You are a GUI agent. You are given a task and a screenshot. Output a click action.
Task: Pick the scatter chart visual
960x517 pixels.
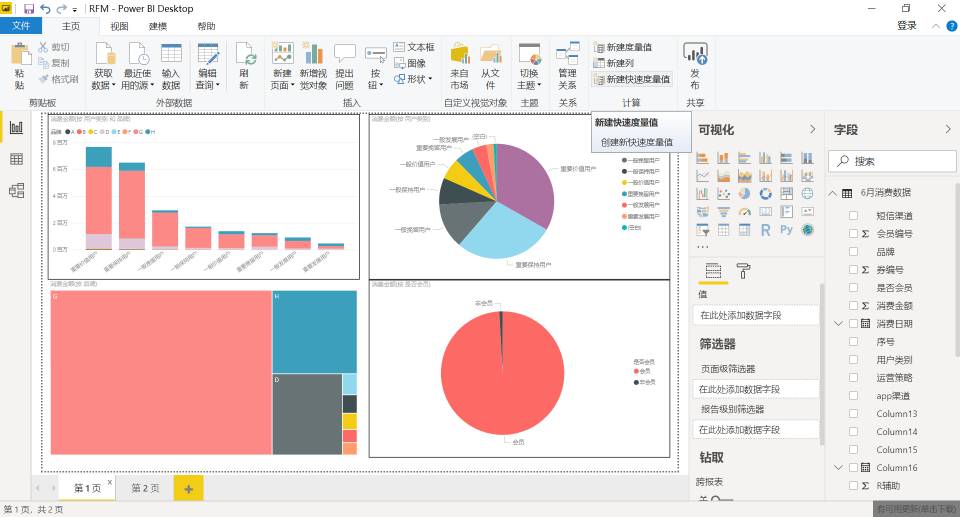[x=723, y=194]
